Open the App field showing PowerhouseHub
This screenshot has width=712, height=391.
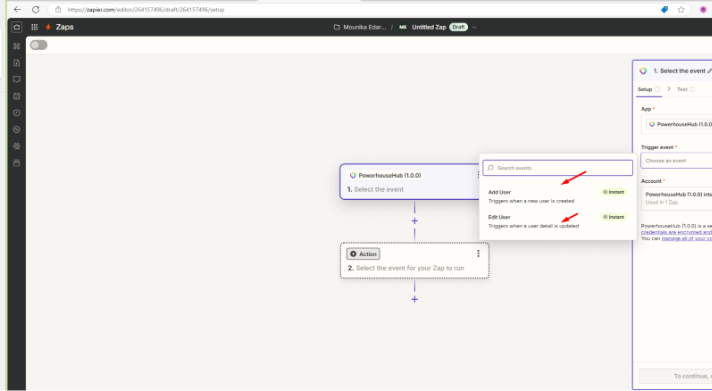[x=677, y=124]
